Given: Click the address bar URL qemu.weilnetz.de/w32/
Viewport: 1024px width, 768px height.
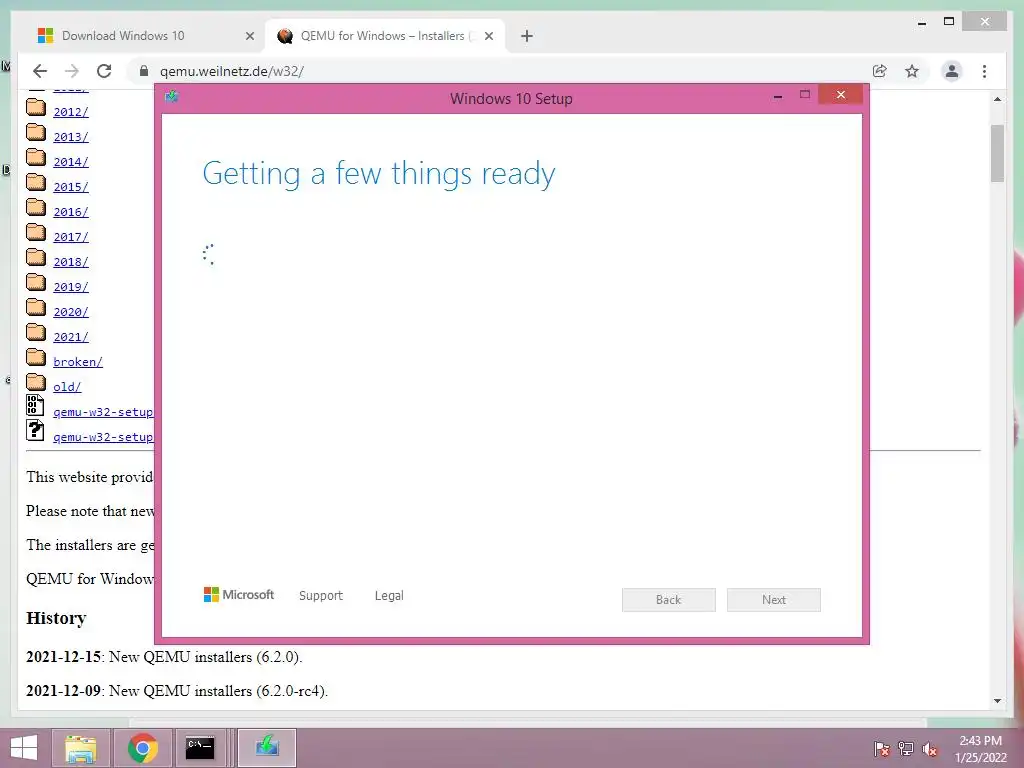Looking at the screenshot, I should pos(232,71).
